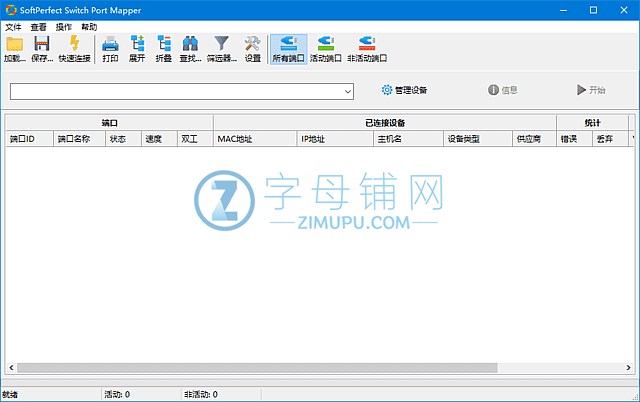
Task: Expand the device selection dropdown arrow
Action: point(348,91)
